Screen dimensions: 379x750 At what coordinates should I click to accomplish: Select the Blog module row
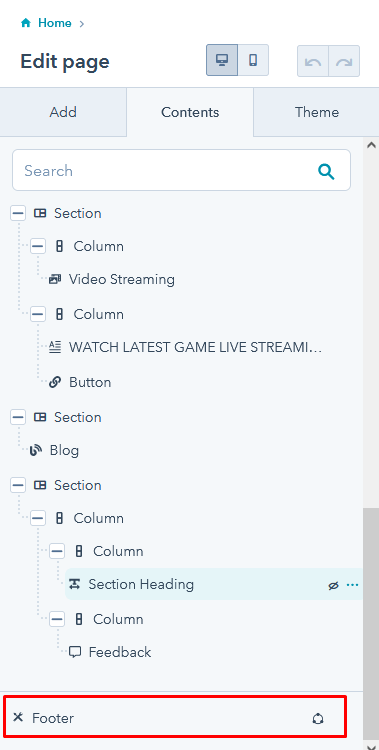click(64, 450)
